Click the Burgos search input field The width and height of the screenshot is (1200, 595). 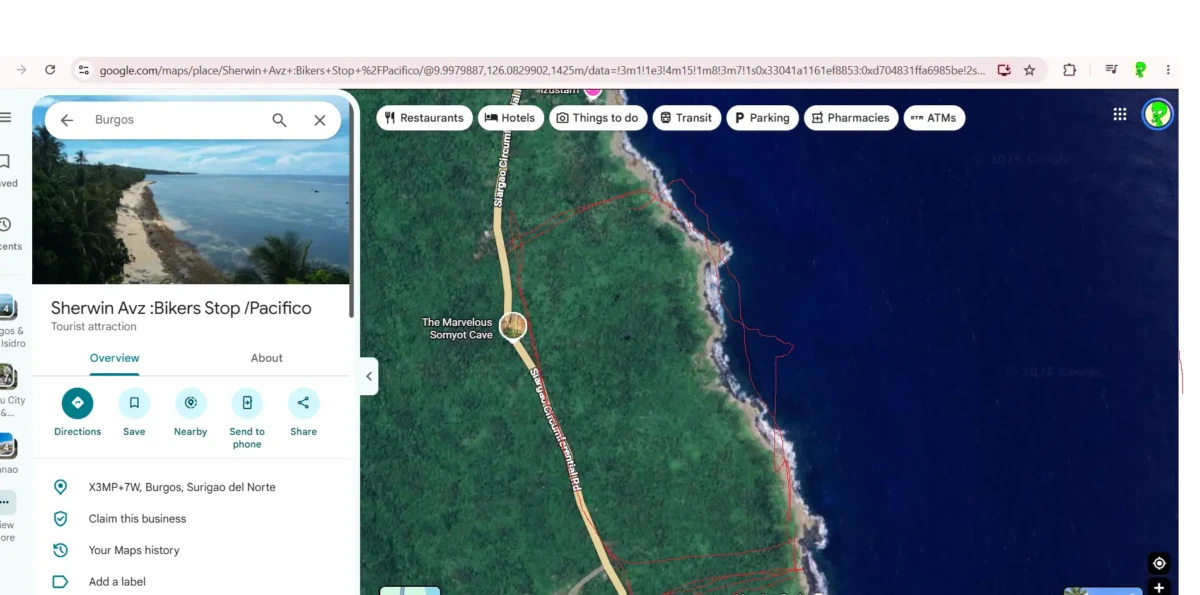pos(175,120)
